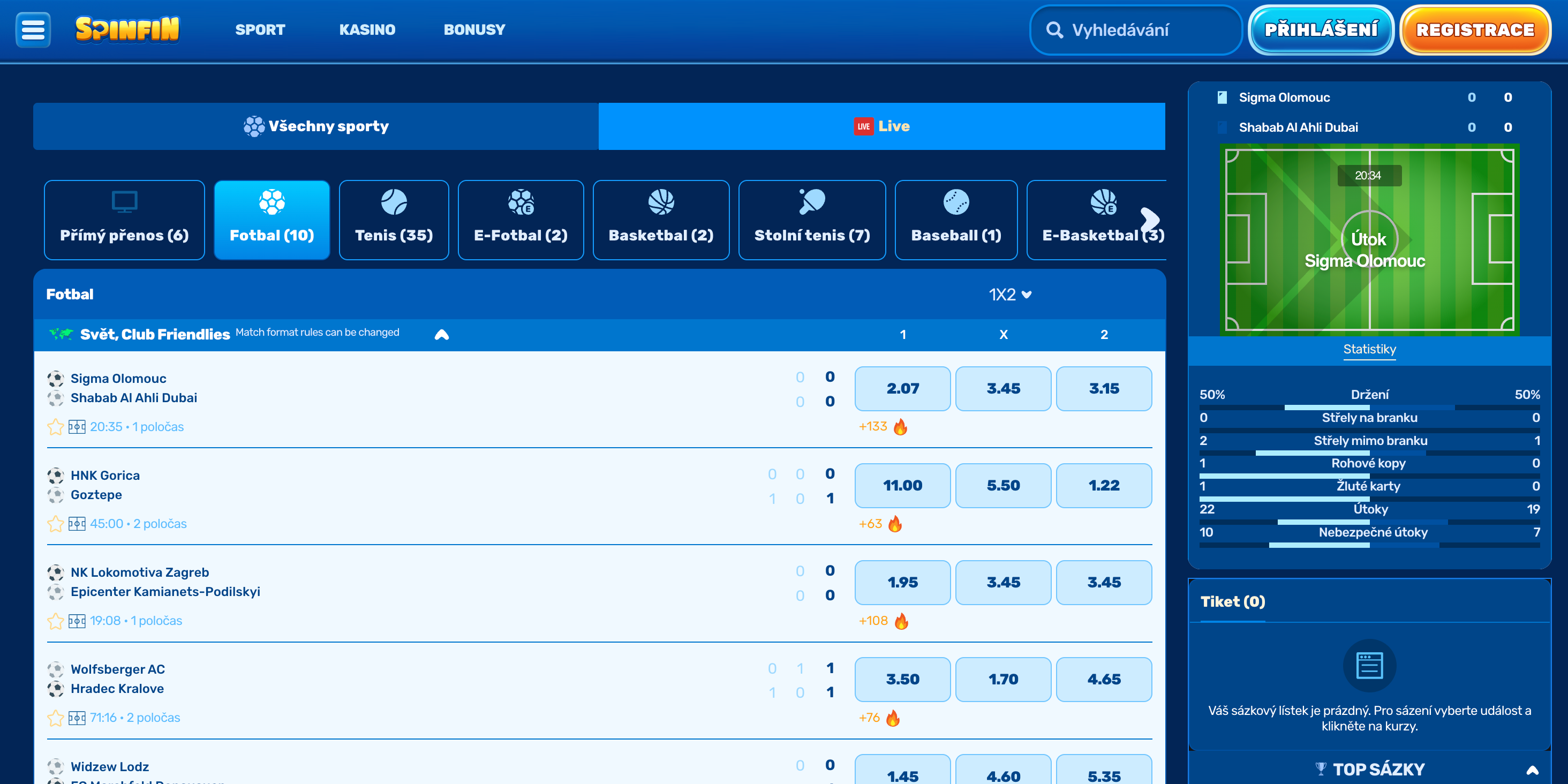Show the +76 additional markets
Image resolution: width=1568 pixels, height=784 pixels.
869,718
